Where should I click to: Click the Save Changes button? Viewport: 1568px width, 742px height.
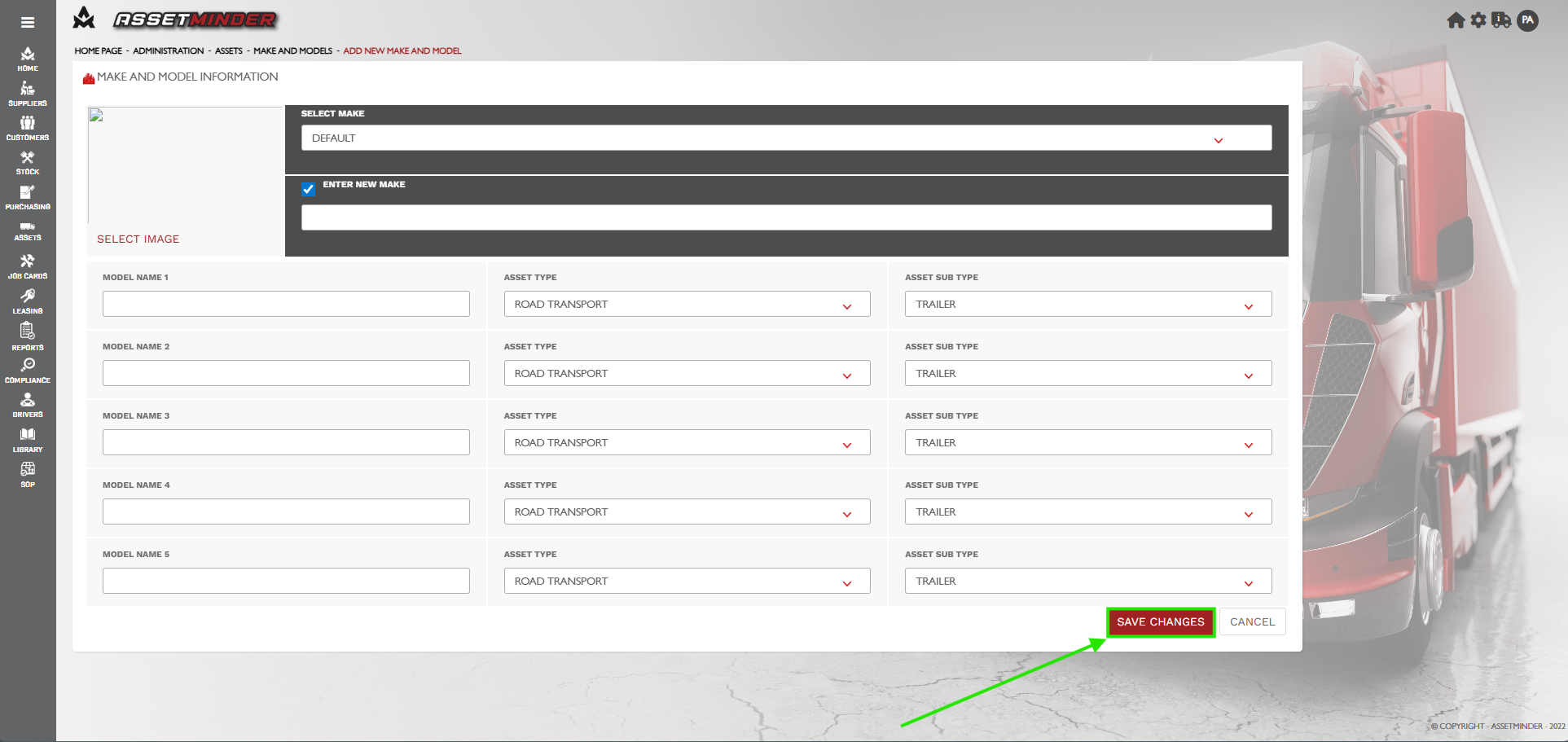pos(1160,622)
